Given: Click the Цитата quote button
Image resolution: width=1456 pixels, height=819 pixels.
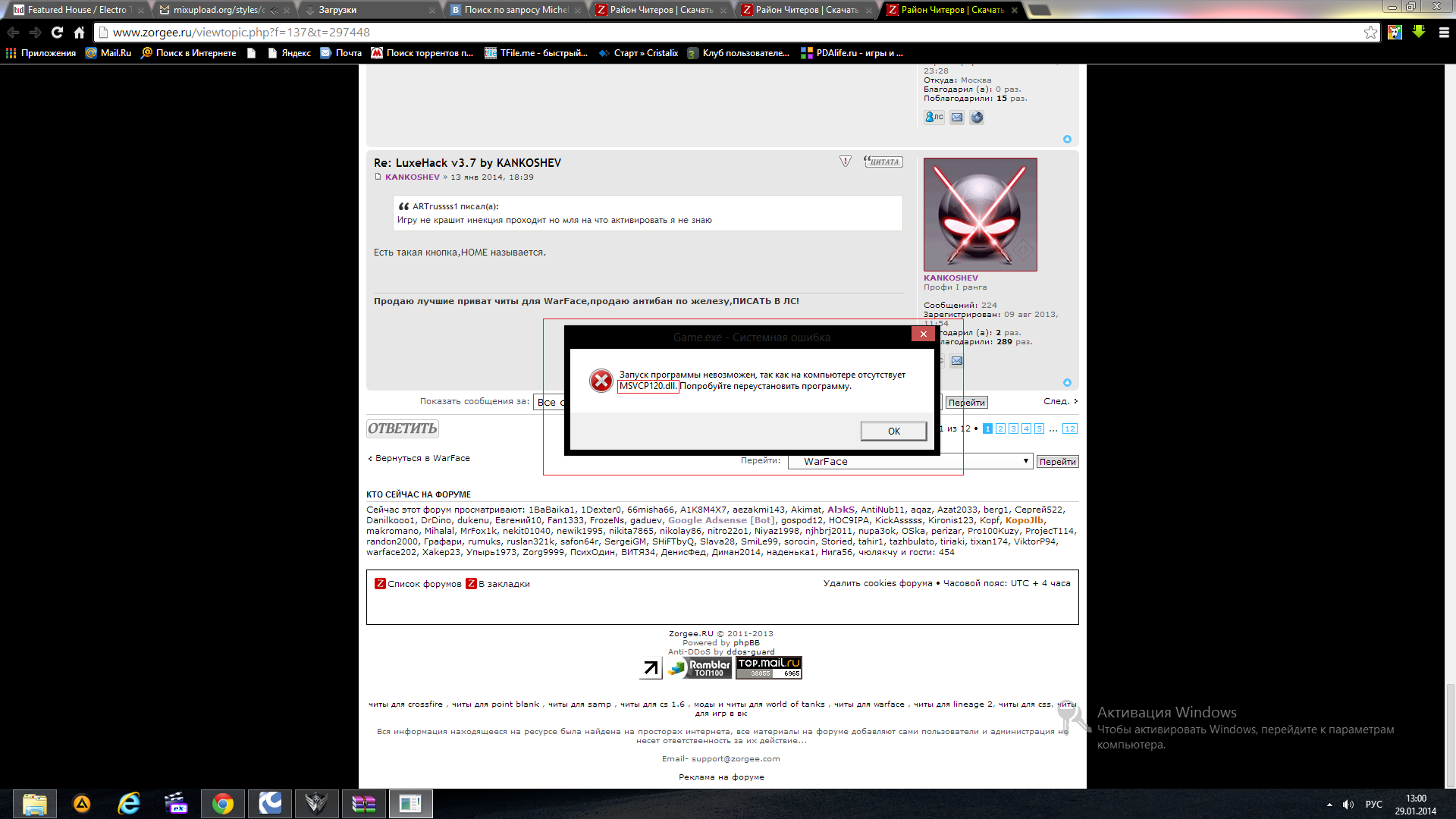Looking at the screenshot, I should tap(883, 162).
